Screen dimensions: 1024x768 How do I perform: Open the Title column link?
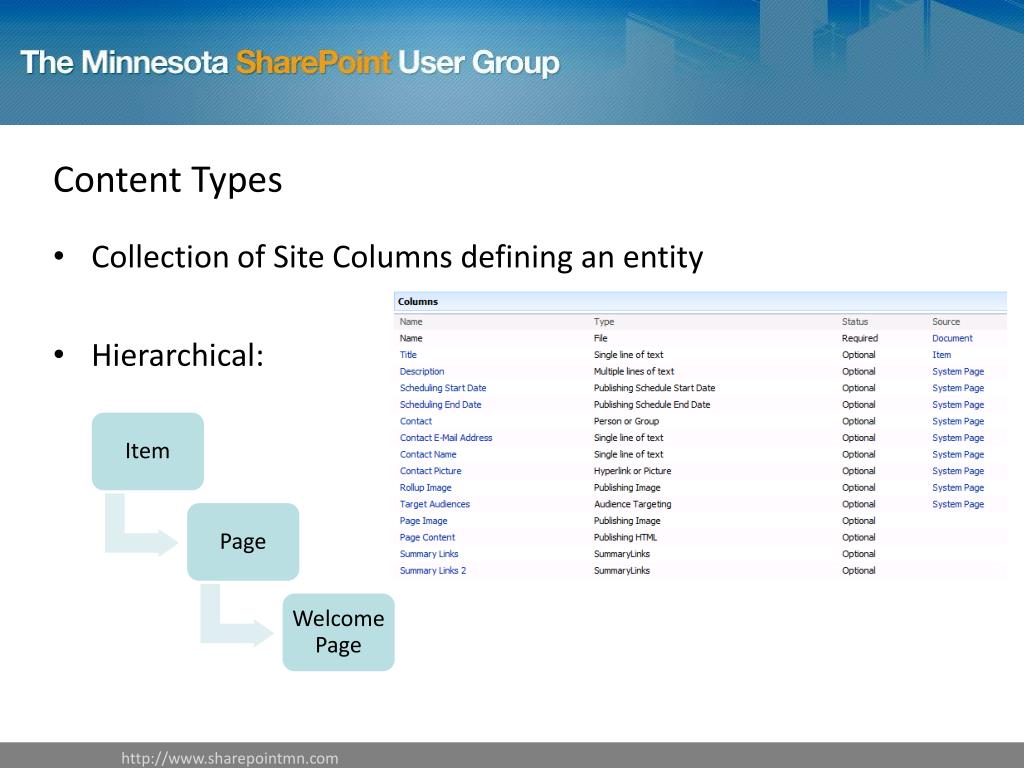(408, 355)
